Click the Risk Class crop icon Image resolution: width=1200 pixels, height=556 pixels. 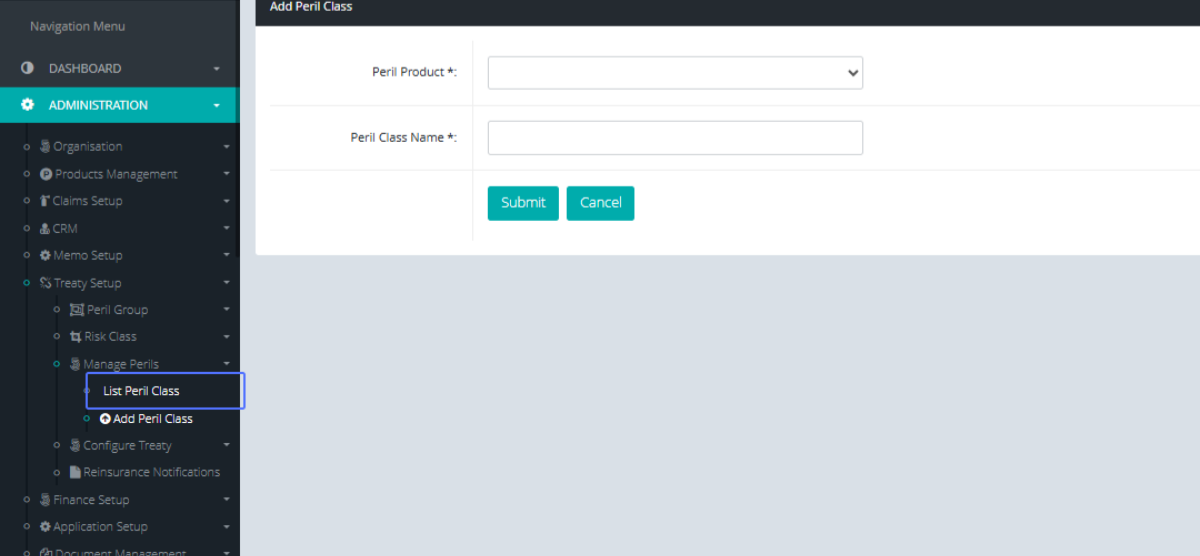(76, 337)
